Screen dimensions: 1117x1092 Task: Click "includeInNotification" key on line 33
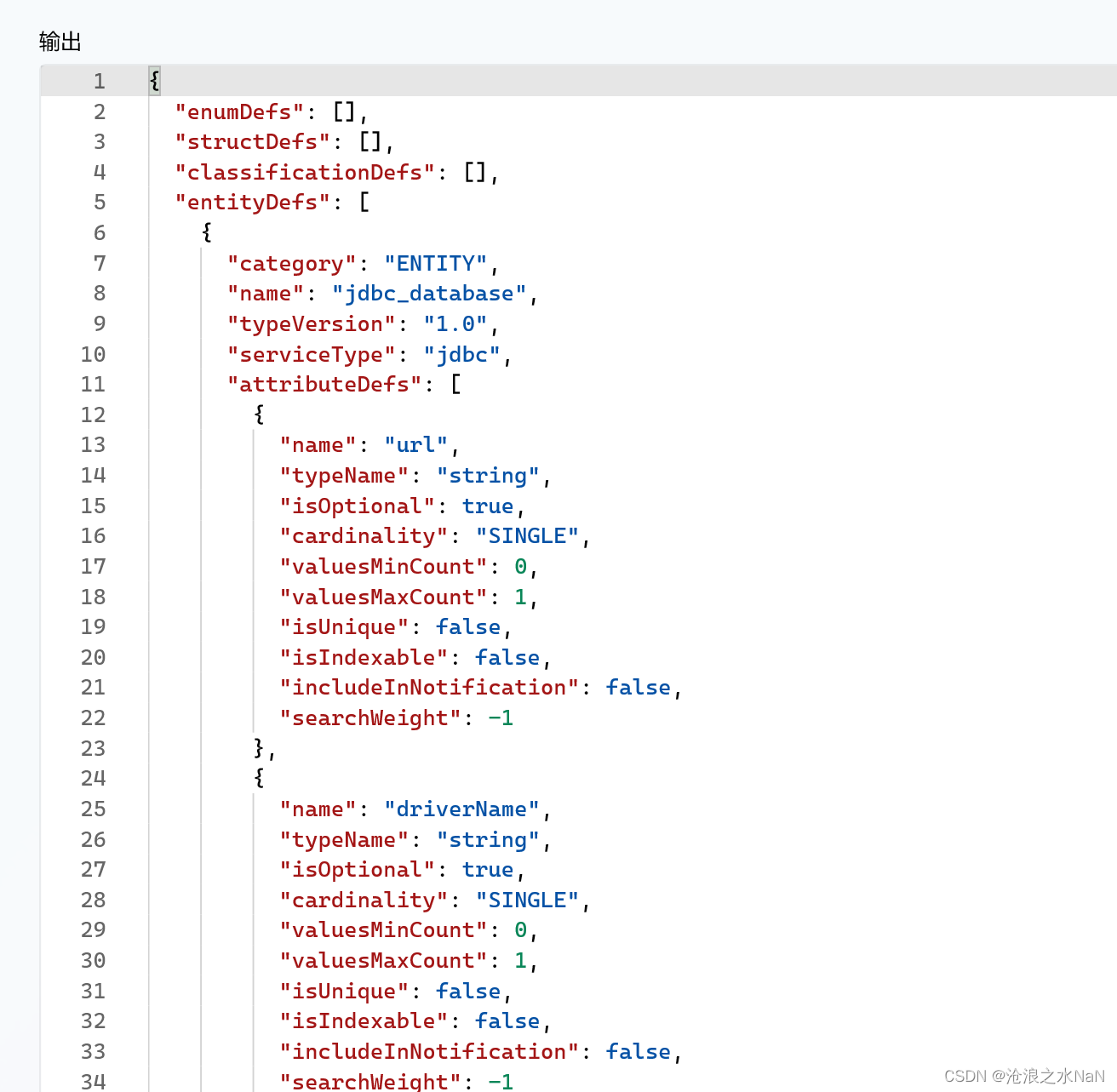tap(429, 1051)
